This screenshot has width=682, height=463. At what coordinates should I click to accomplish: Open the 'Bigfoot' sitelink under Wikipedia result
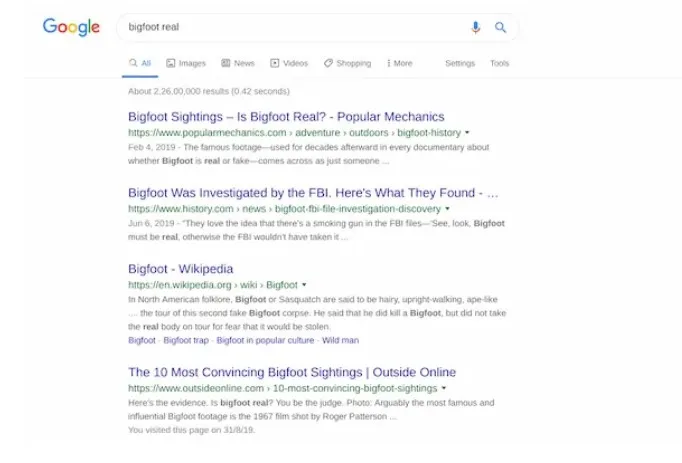point(142,340)
